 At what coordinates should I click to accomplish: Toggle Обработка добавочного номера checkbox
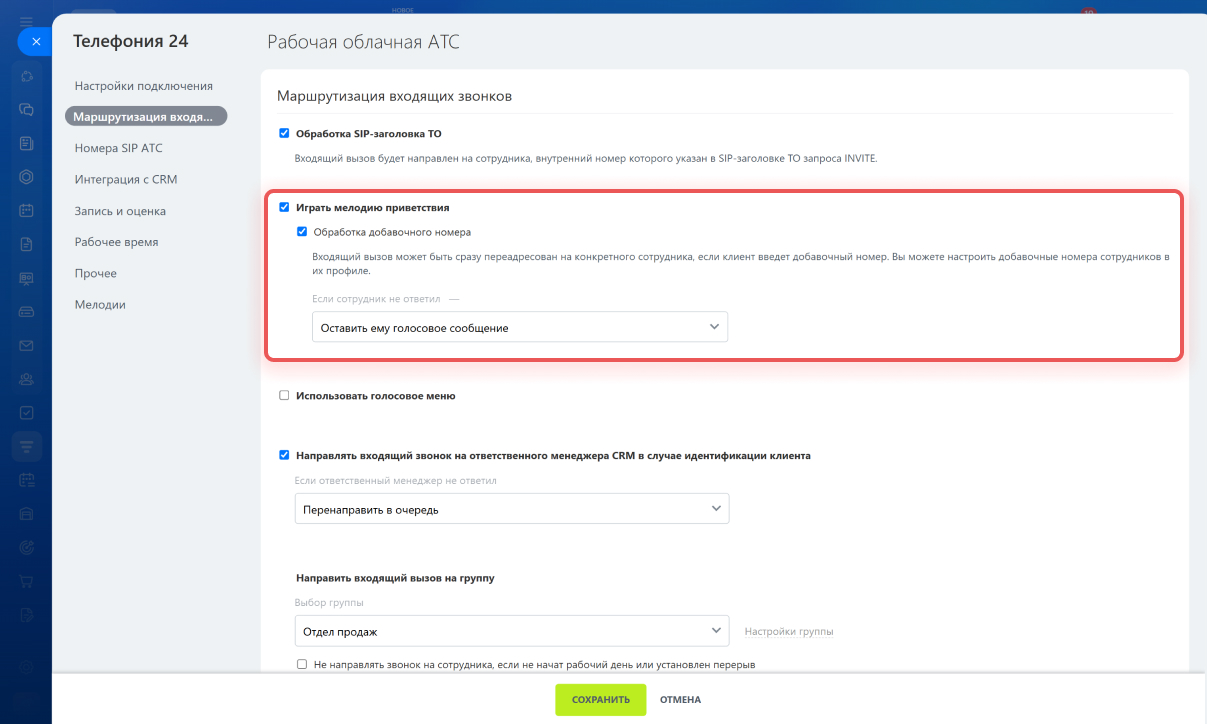pos(302,231)
